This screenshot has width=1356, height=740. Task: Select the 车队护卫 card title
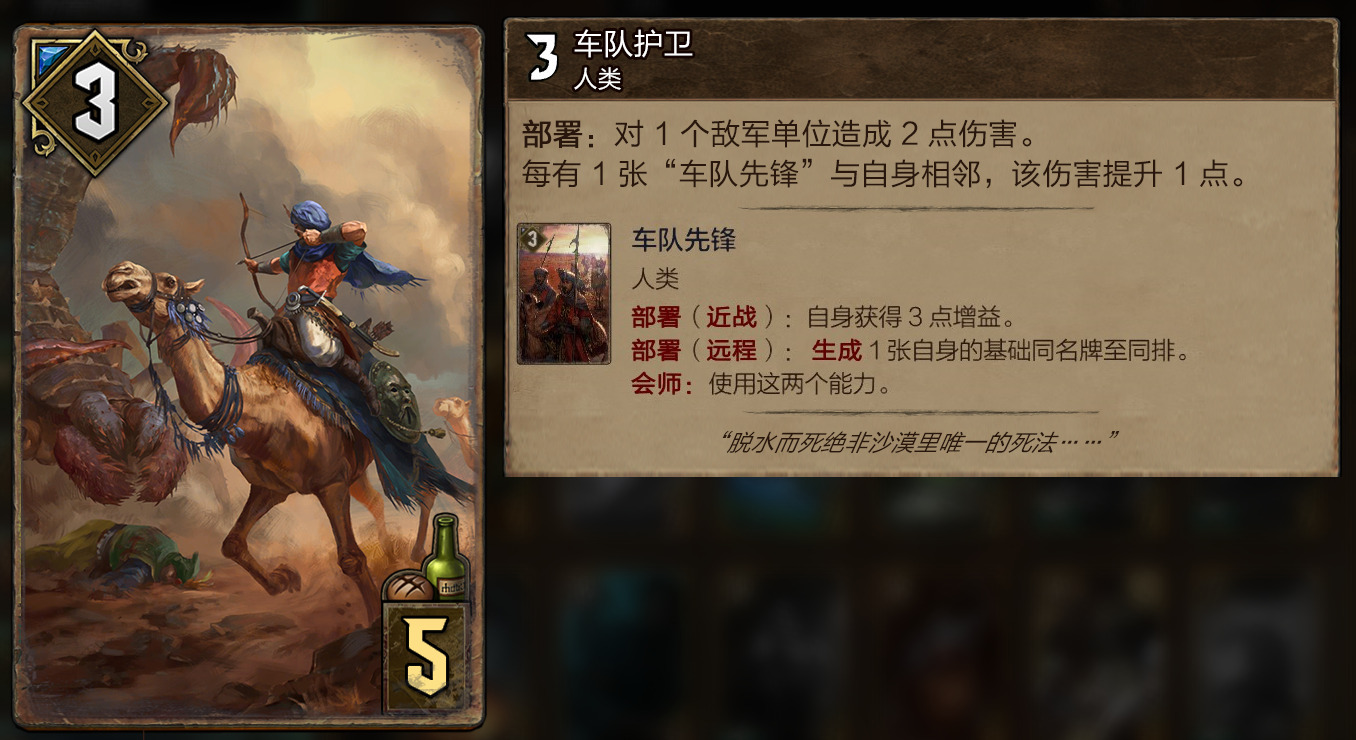tap(633, 45)
